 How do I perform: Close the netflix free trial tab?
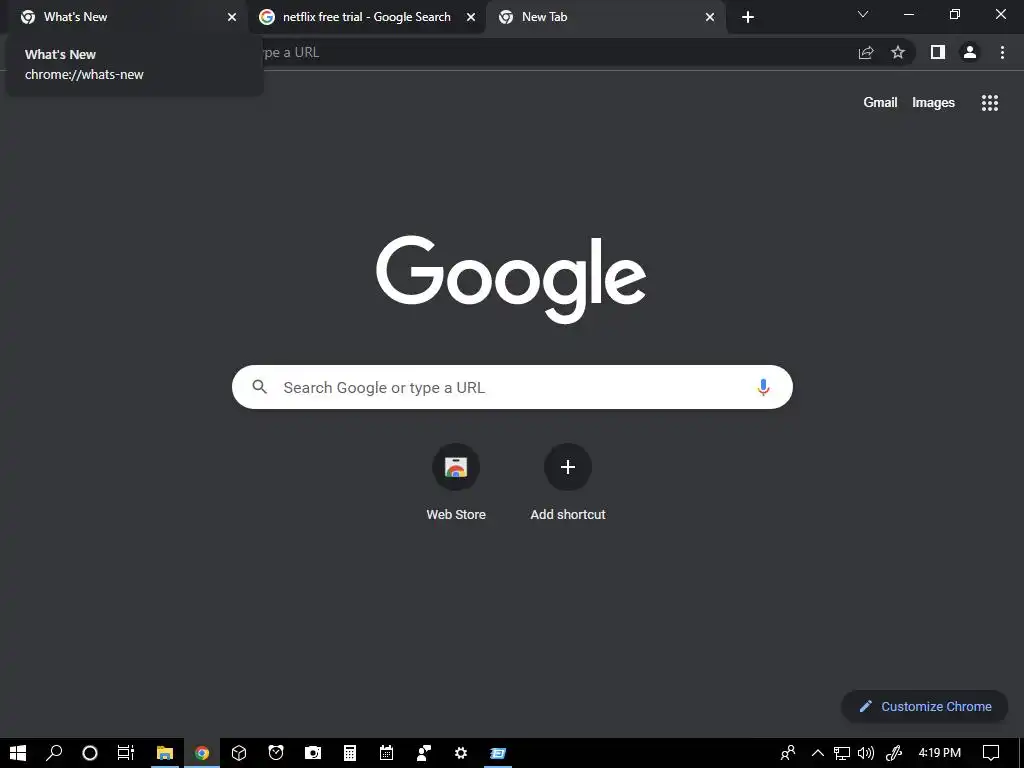pyautogui.click(x=471, y=17)
